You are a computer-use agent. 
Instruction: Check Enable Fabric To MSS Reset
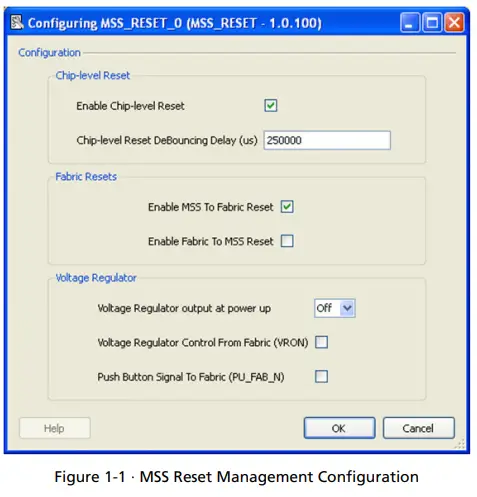click(x=287, y=241)
